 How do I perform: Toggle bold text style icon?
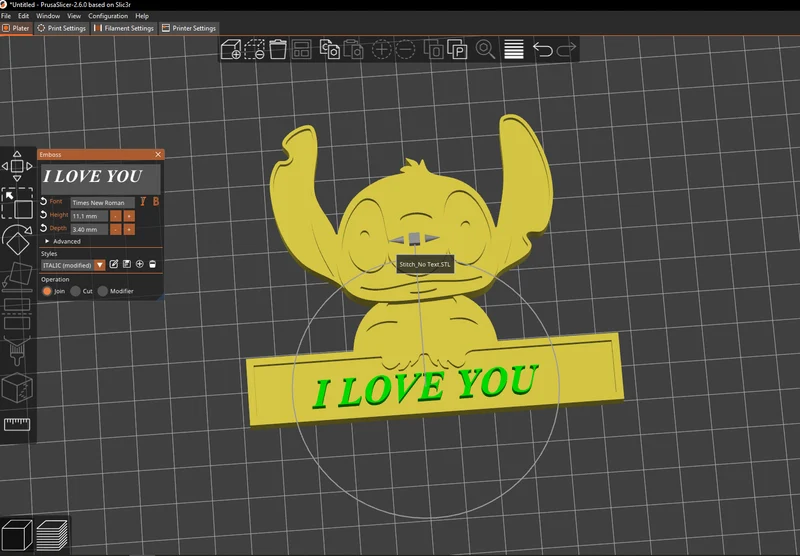pyautogui.click(x=156, y=202)
